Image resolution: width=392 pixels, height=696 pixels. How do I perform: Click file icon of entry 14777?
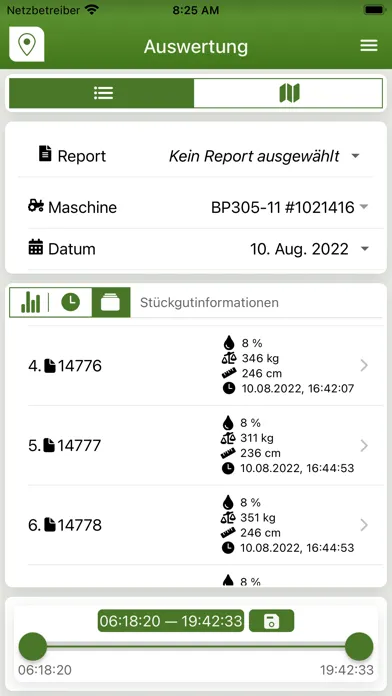(x=49, y=445)
